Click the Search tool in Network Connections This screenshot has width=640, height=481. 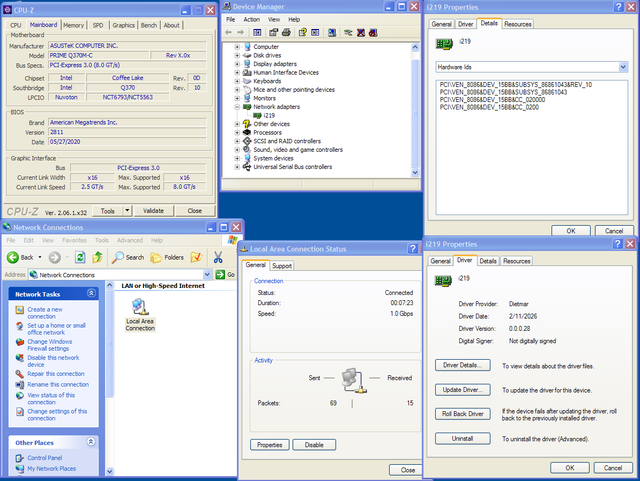coord(128,257)
